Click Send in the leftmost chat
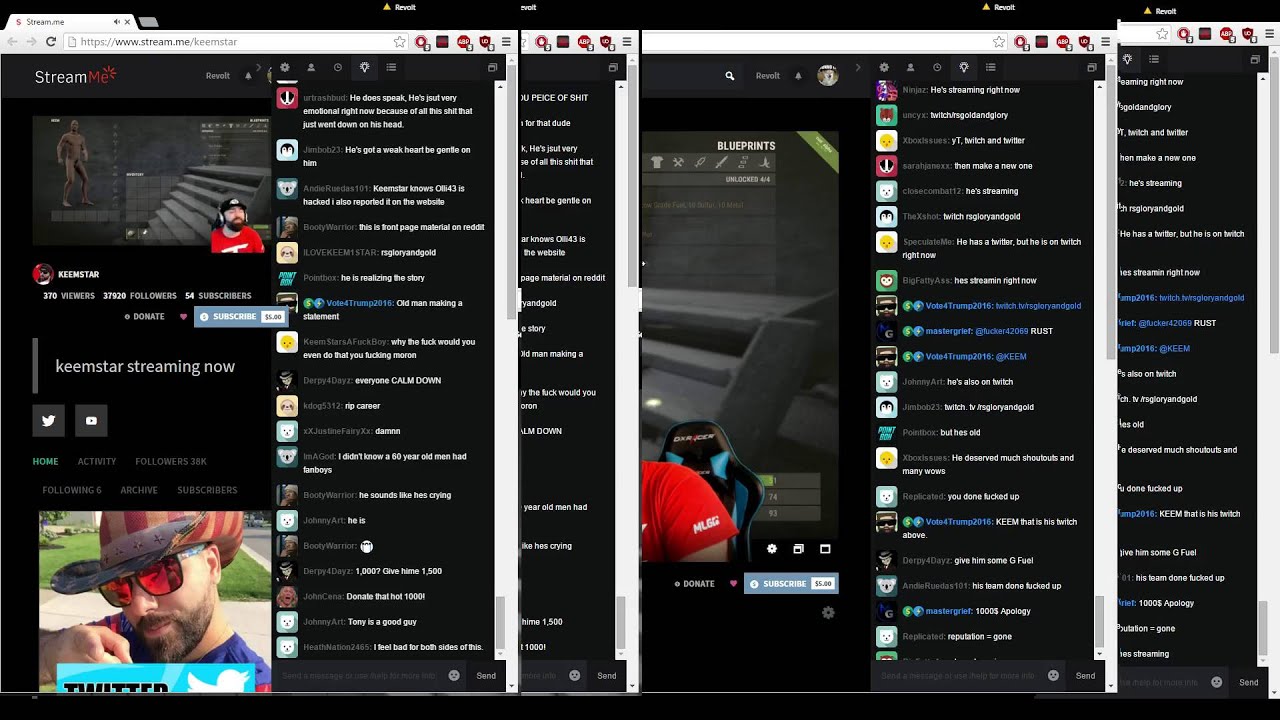 pos(486,676)
